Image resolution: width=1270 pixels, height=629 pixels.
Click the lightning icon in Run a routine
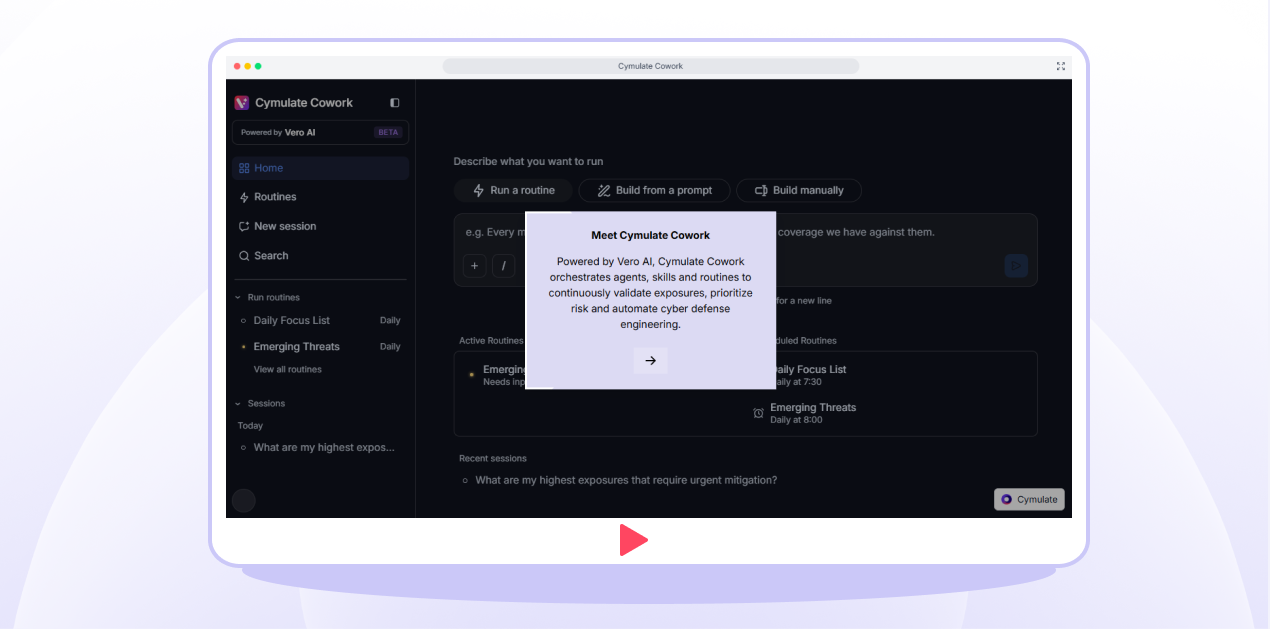point(478,190)
